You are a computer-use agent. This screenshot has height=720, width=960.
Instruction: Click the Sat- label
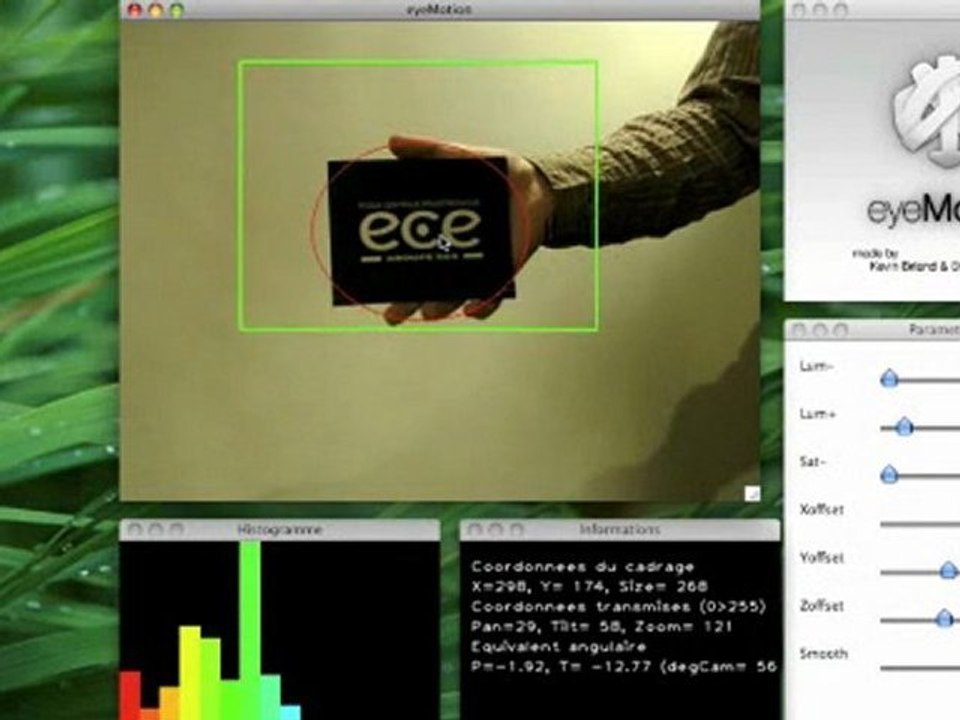click(x=812, y=462)
